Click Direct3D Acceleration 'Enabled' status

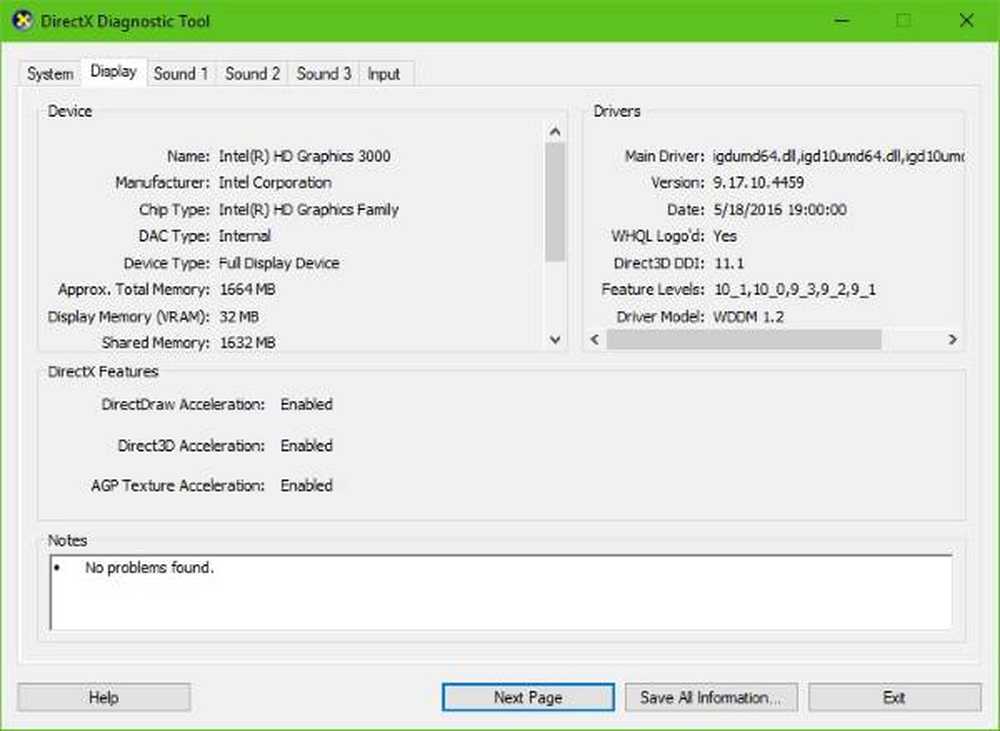coord(307,445)
